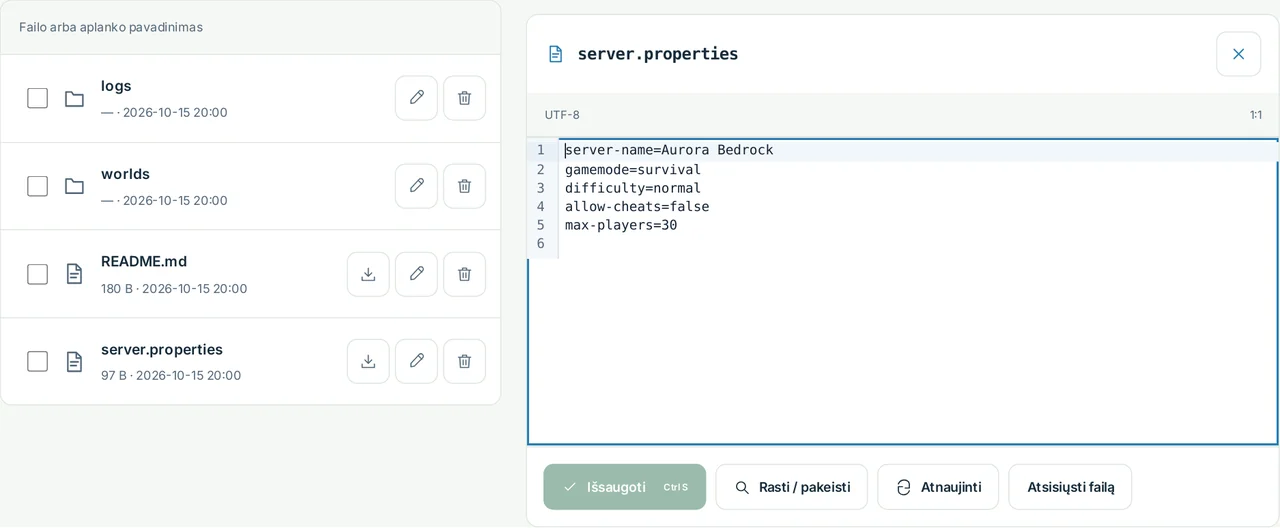Reload the file with Atnaujinti

click(x=938, y=487)
